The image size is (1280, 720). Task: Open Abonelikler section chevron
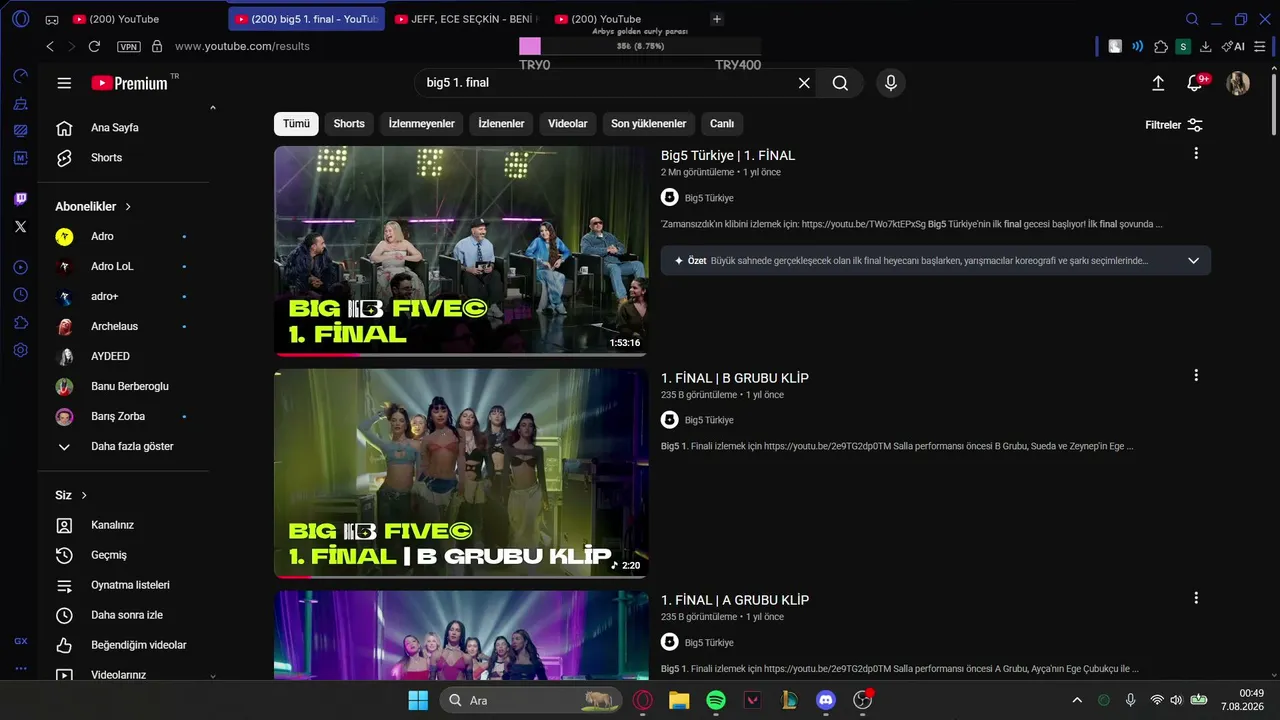128,207
